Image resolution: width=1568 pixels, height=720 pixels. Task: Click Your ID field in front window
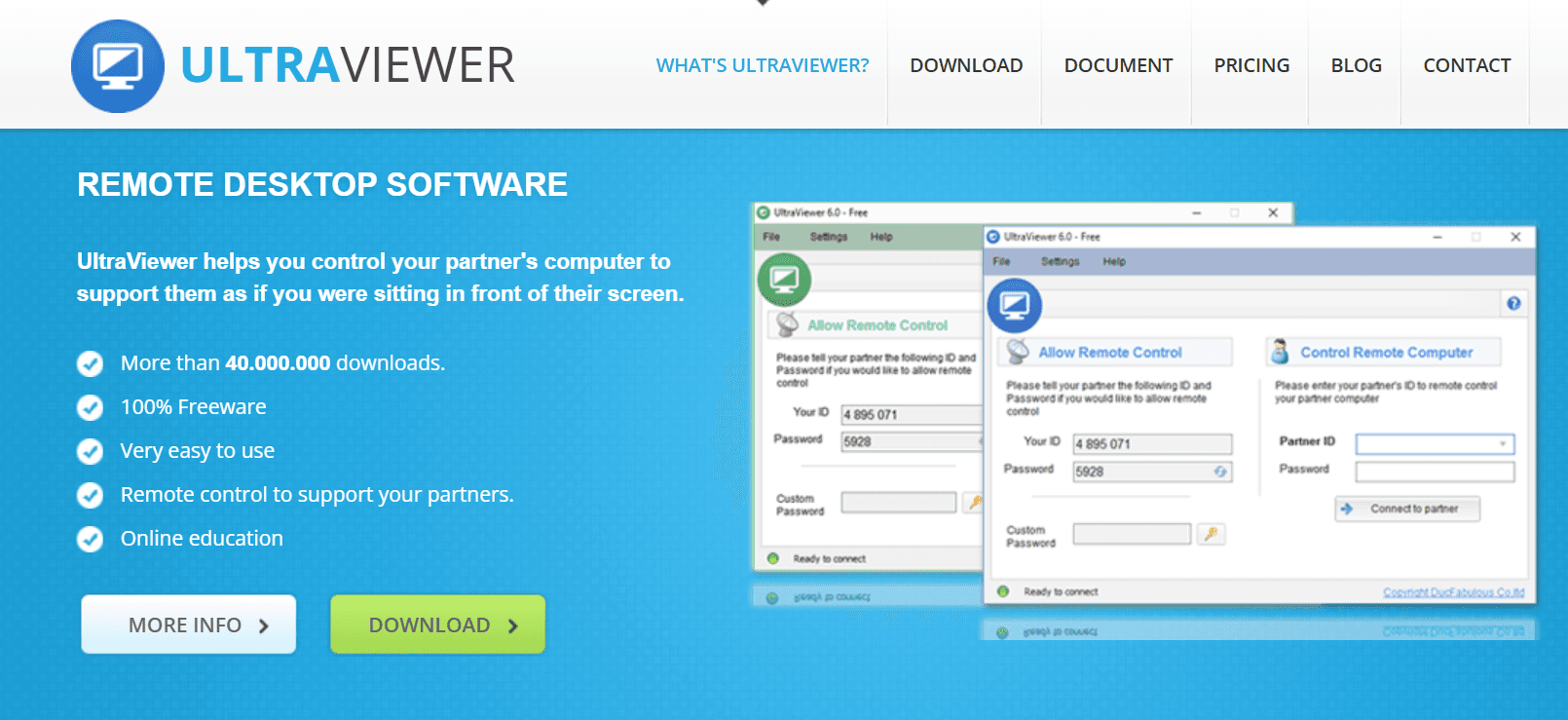pos(1152,444)
